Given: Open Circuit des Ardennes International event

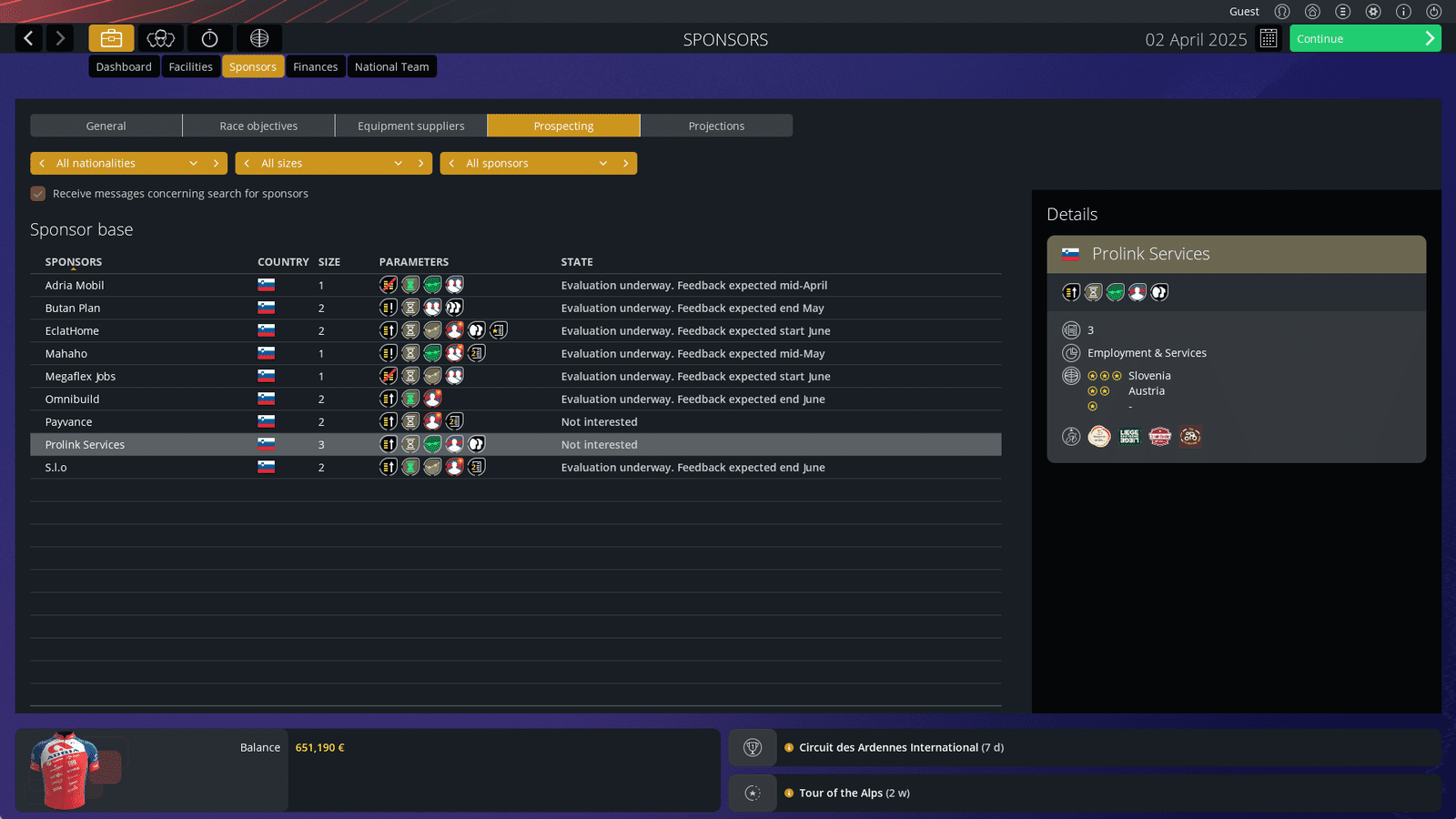Looking at the screenshot, I should coord(901,748).
